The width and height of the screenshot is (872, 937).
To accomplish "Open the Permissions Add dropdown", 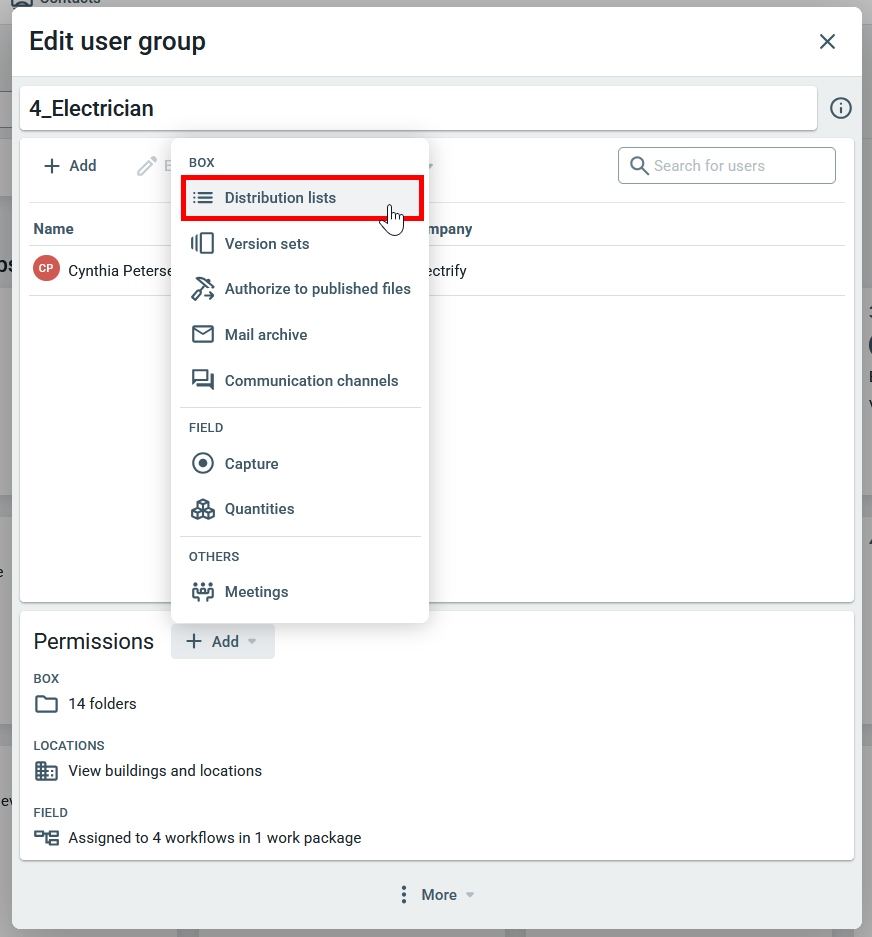I will coord(222,641).
